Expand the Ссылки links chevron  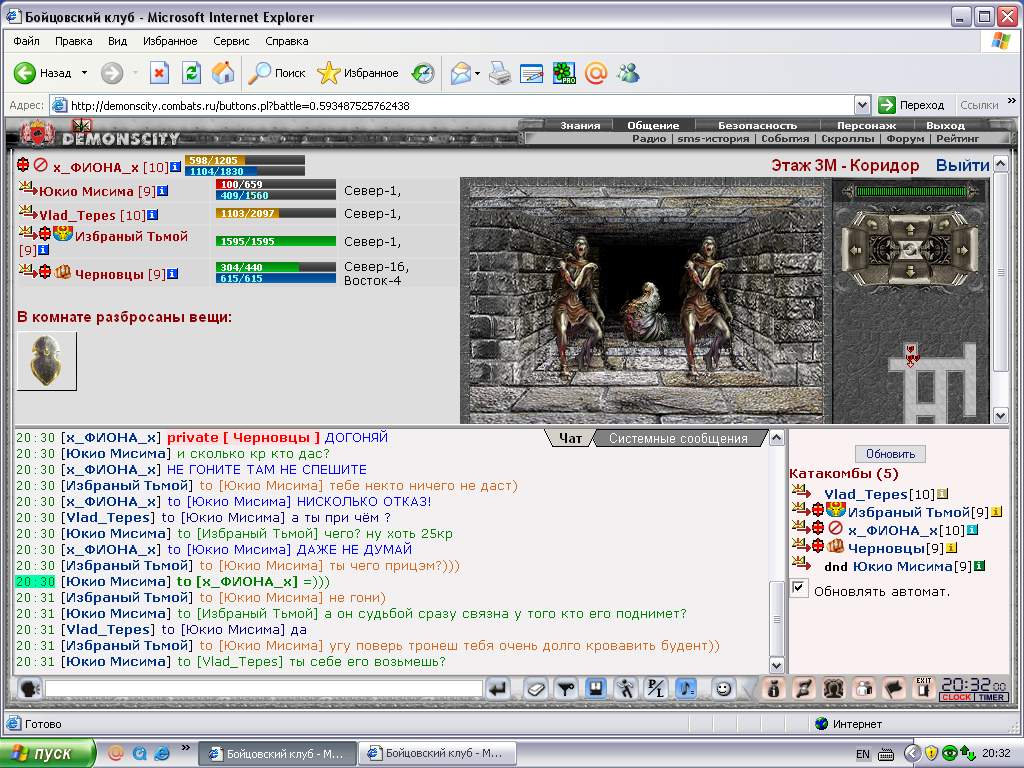click(x=1012, y=101)
